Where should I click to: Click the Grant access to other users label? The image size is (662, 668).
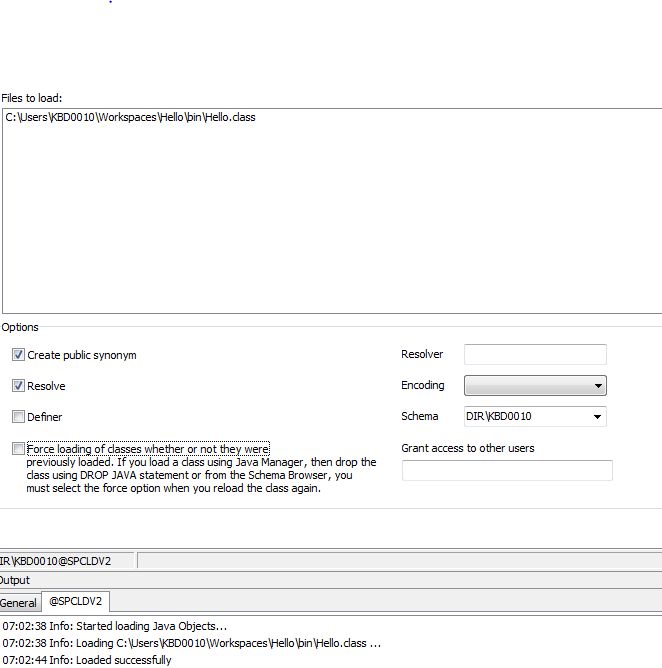tap(468, 448)
